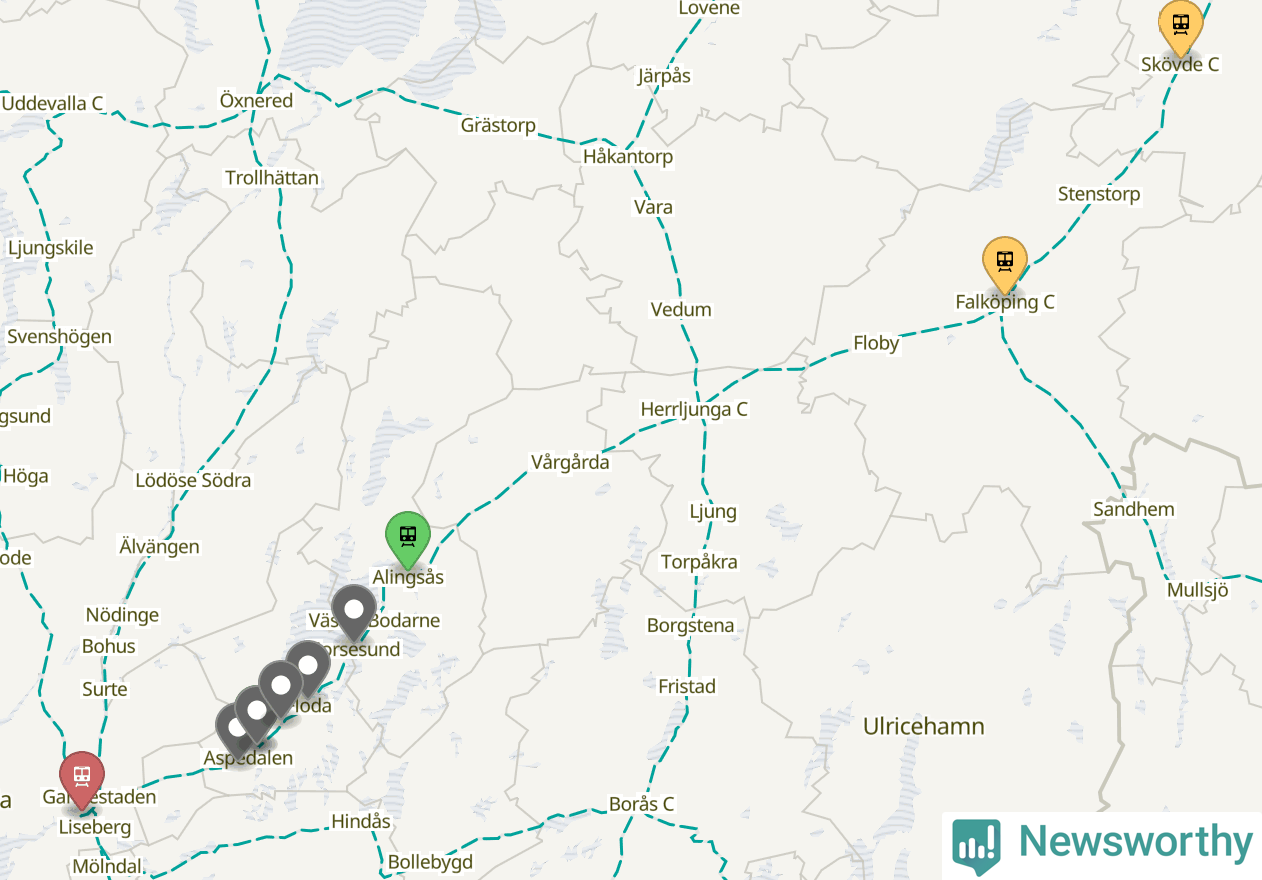Screen dimensions: 1262x880
Task: Open the Newsworthy logo link
Action: tap(1102, 844)
